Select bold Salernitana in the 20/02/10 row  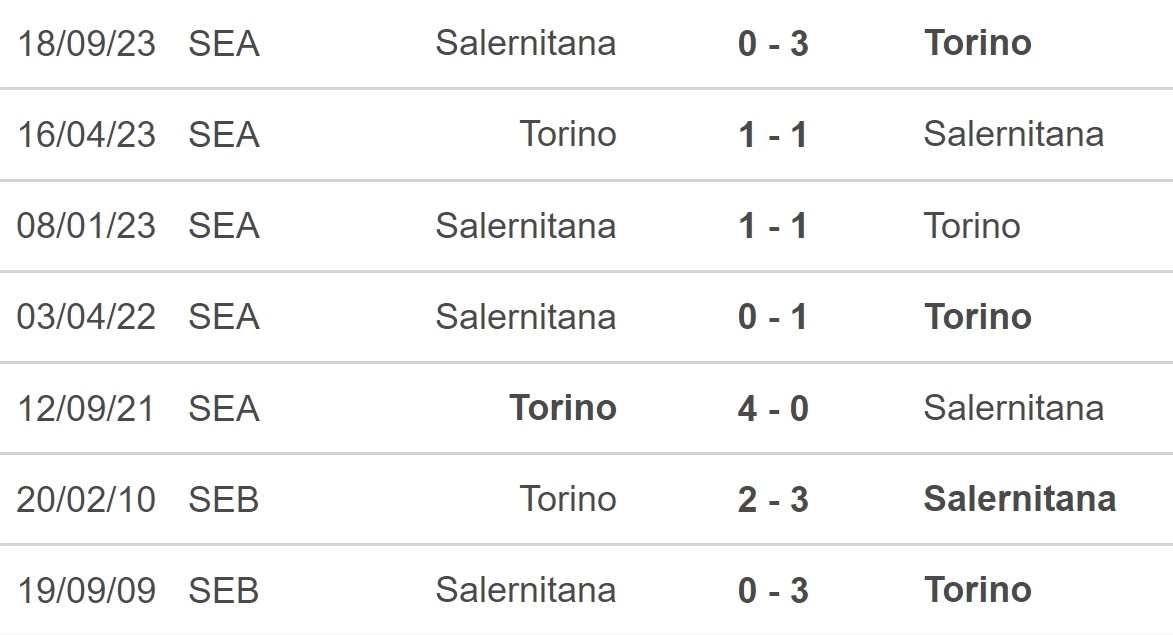(x=1020, y=499)
